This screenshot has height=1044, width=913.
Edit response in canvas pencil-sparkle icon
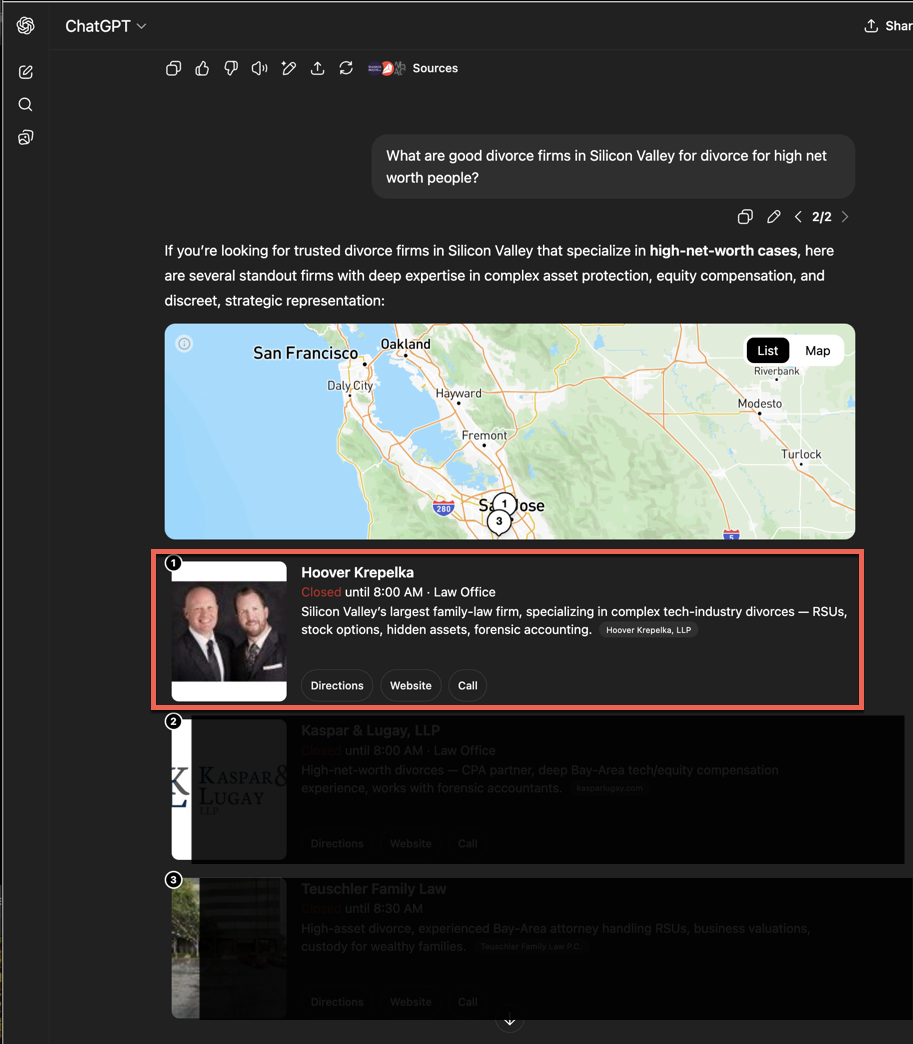click(x=288, y=68)
